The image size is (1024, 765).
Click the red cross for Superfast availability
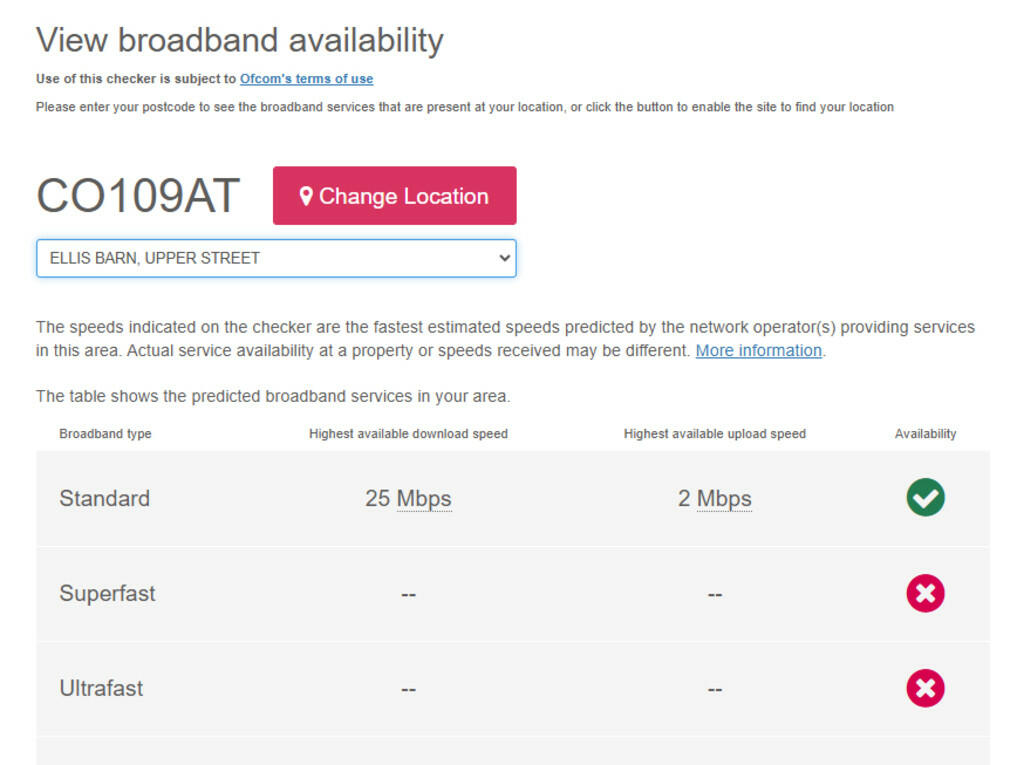pos(925,593)
